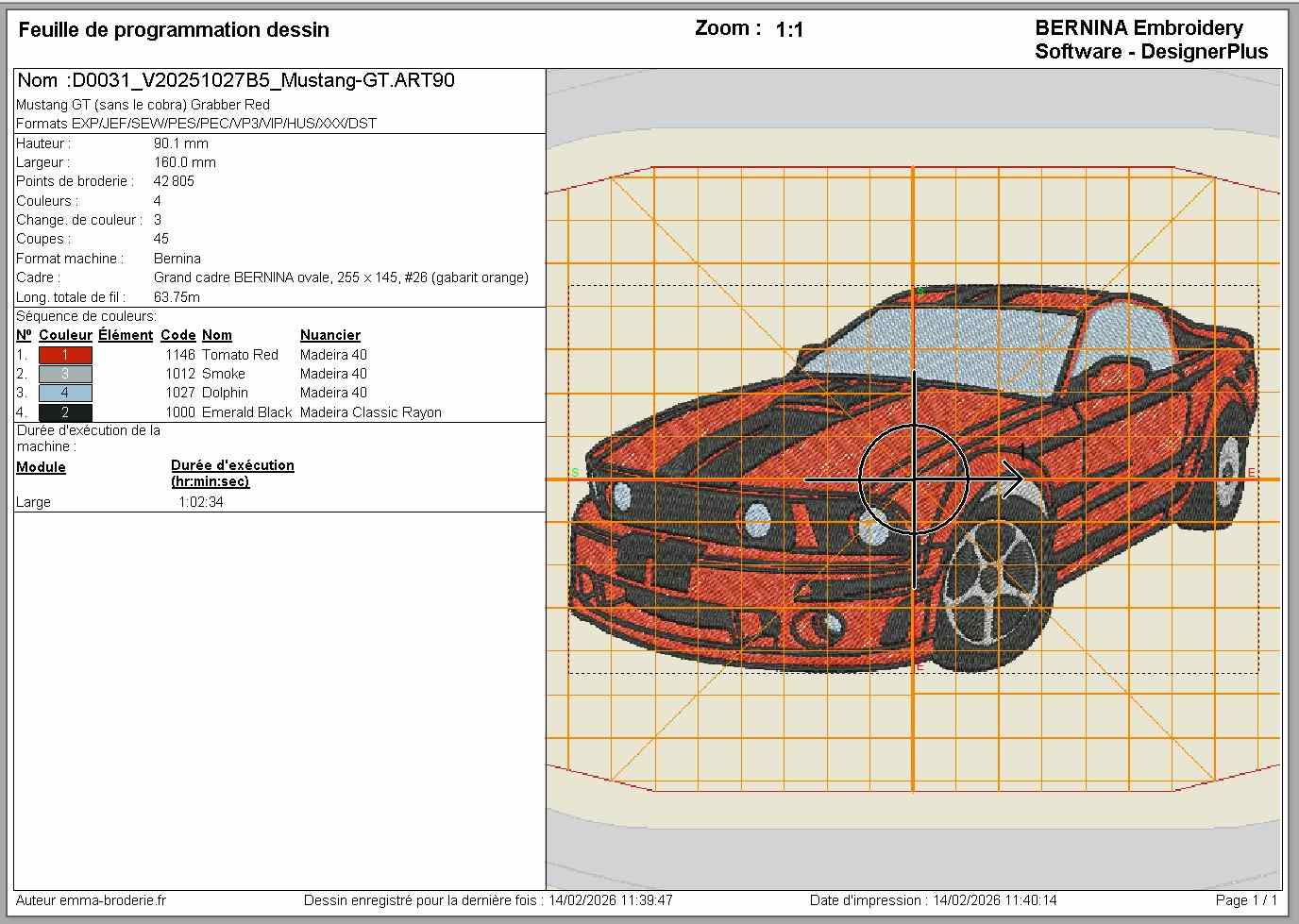Click thread code 1012
The image size is (1299, 924).
point(180,374)
